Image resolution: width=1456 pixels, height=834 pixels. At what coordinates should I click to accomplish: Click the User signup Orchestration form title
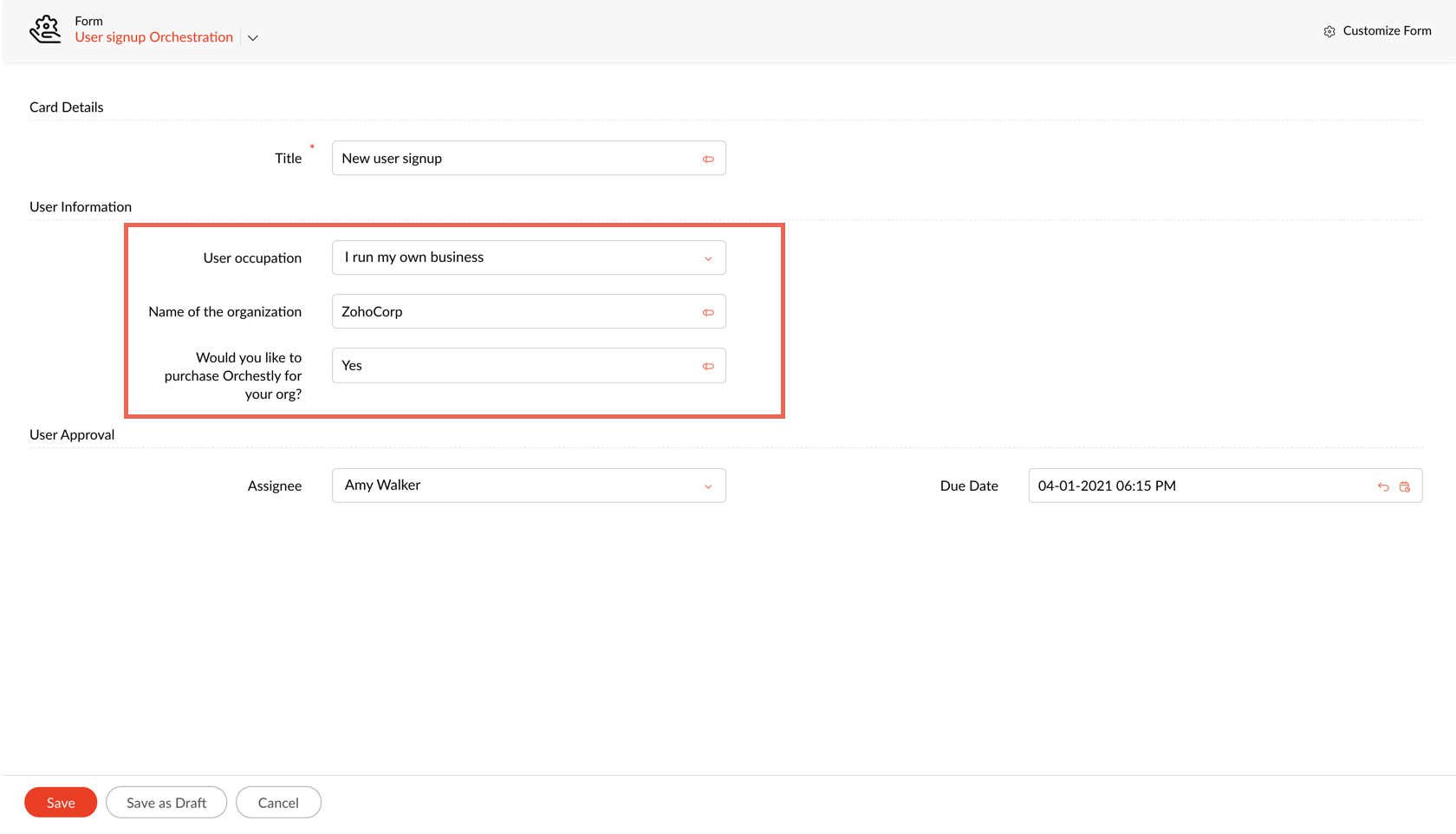(153, 37)
